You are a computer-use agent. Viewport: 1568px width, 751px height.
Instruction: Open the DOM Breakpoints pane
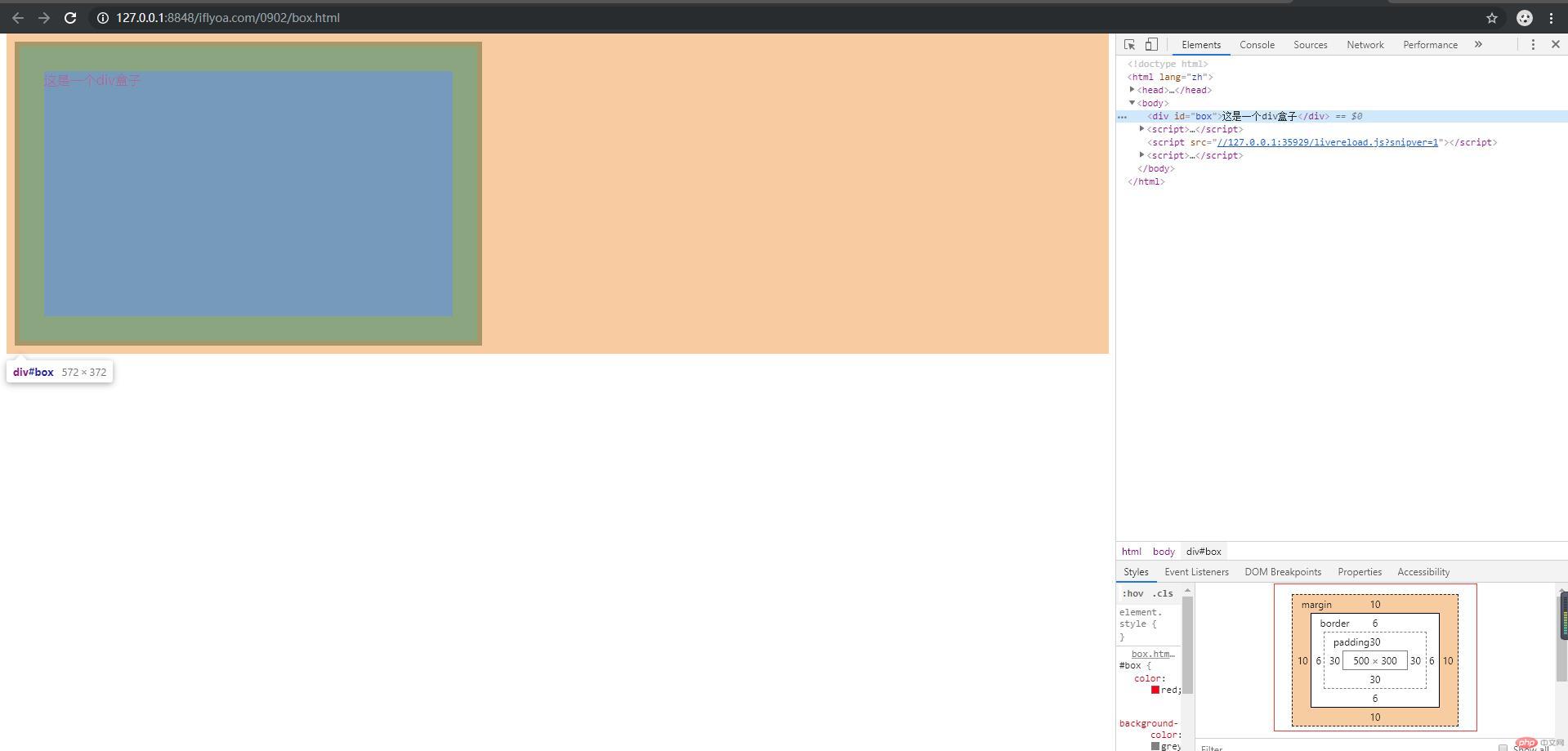click(x=1283, y=572)
